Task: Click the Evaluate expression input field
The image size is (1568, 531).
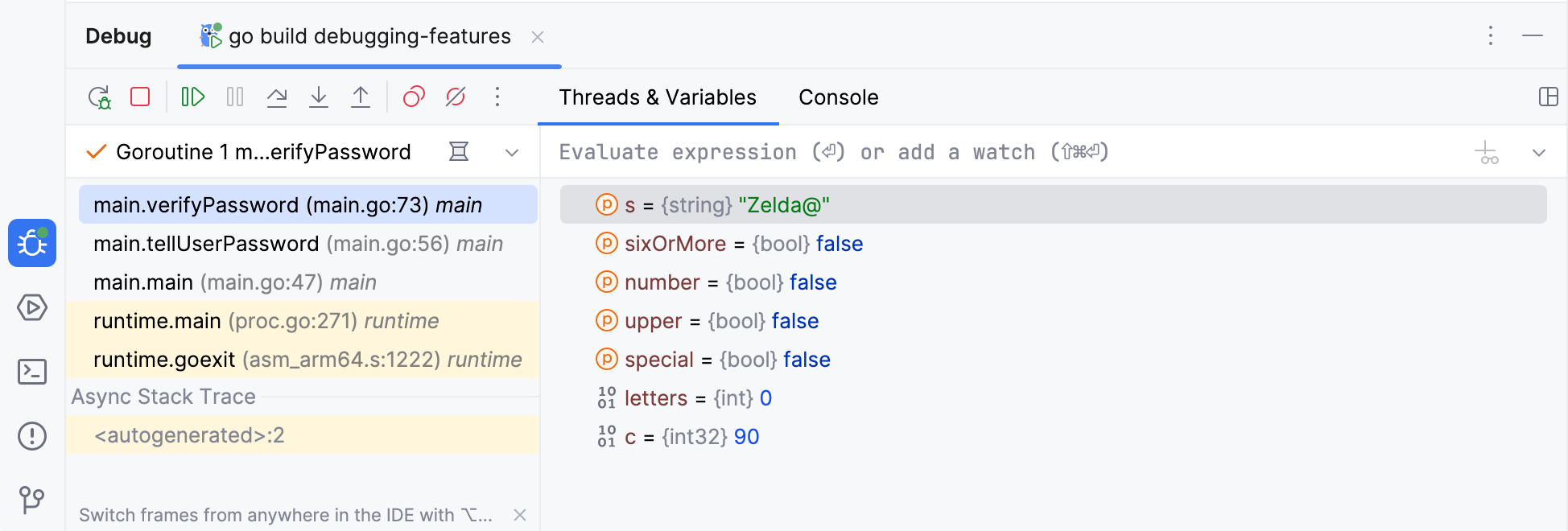Action: click(x=966, y=152)
